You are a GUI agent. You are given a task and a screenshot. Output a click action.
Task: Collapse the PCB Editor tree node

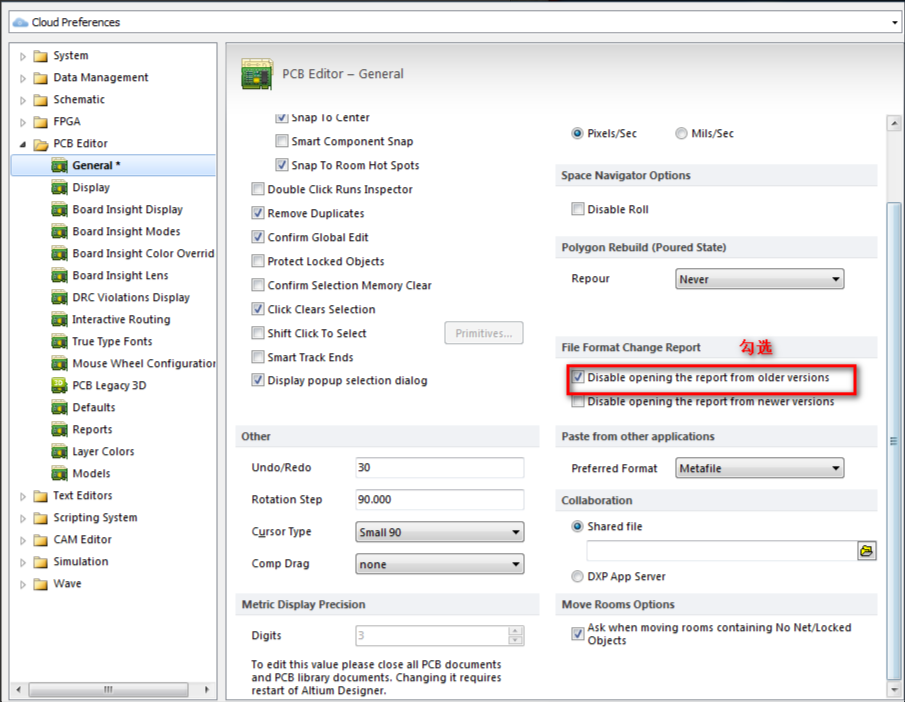[23, 144]
